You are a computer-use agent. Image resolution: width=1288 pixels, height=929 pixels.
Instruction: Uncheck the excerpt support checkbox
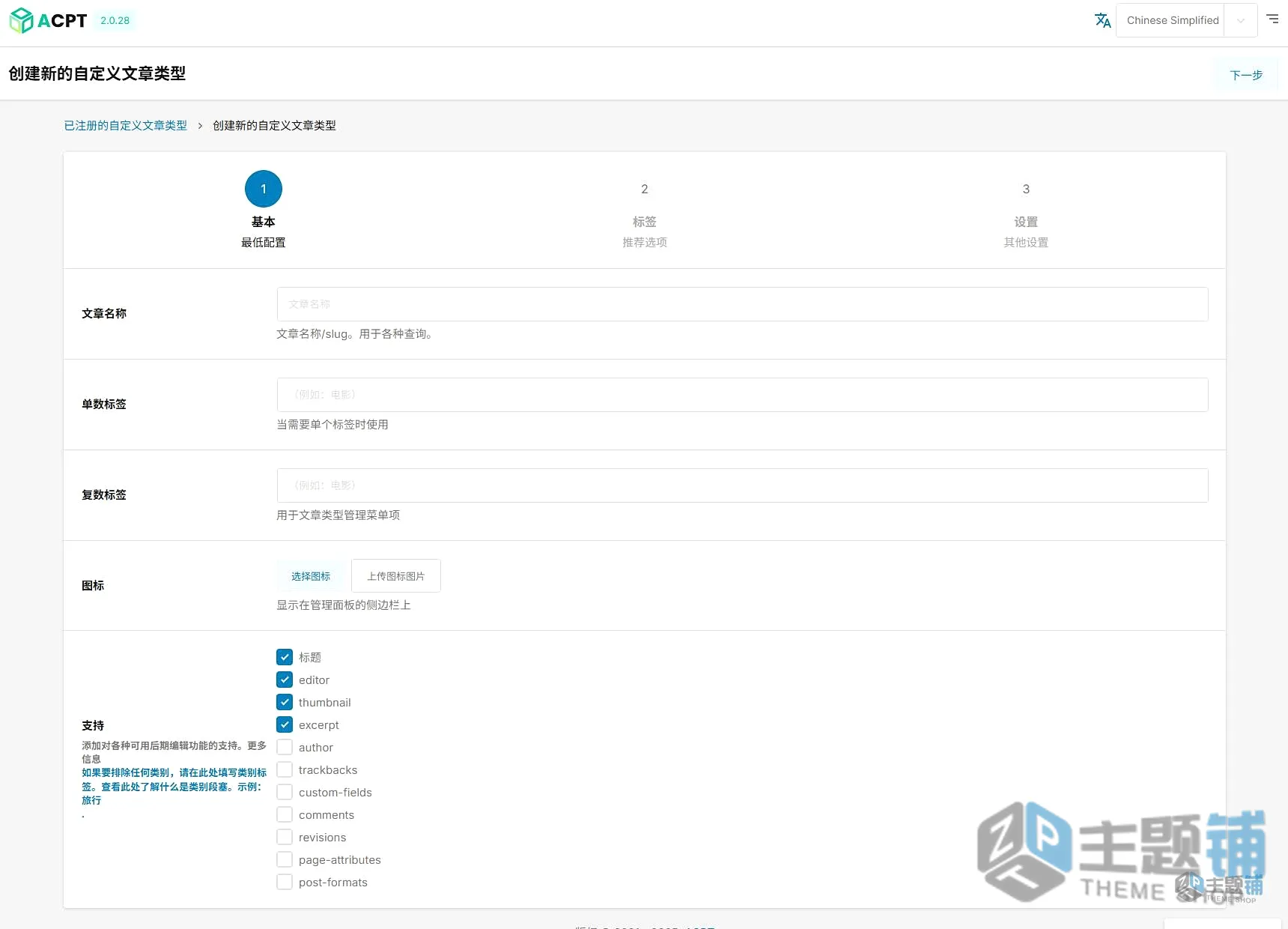tap(285, 724)
